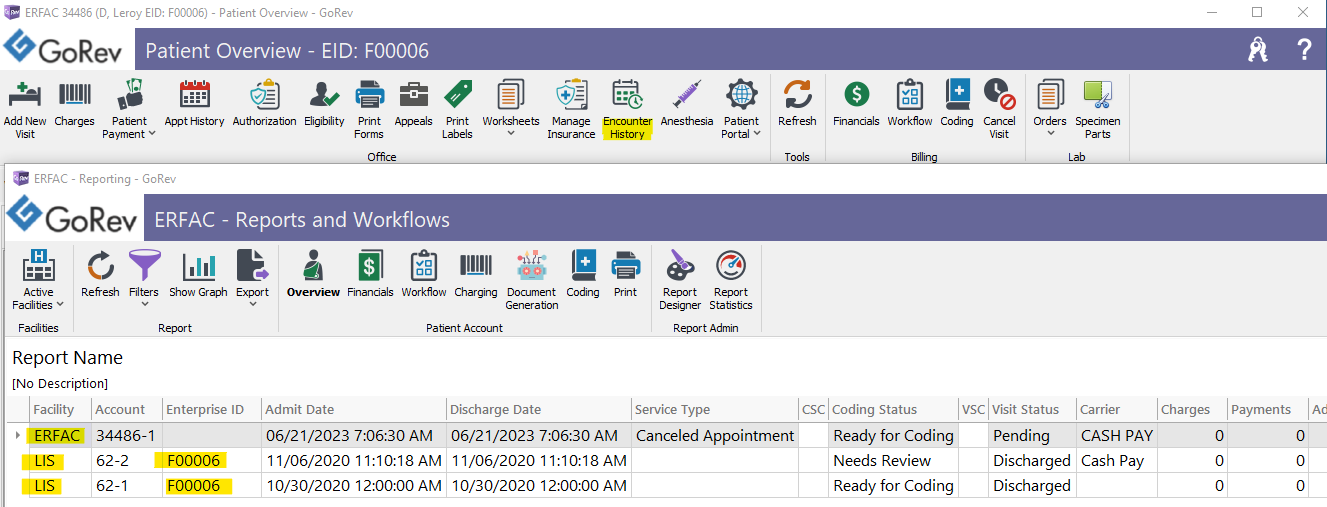The image size is (1327, 507).
Task: Click ERFAC facility cell
Action: [x=60, y=435]
